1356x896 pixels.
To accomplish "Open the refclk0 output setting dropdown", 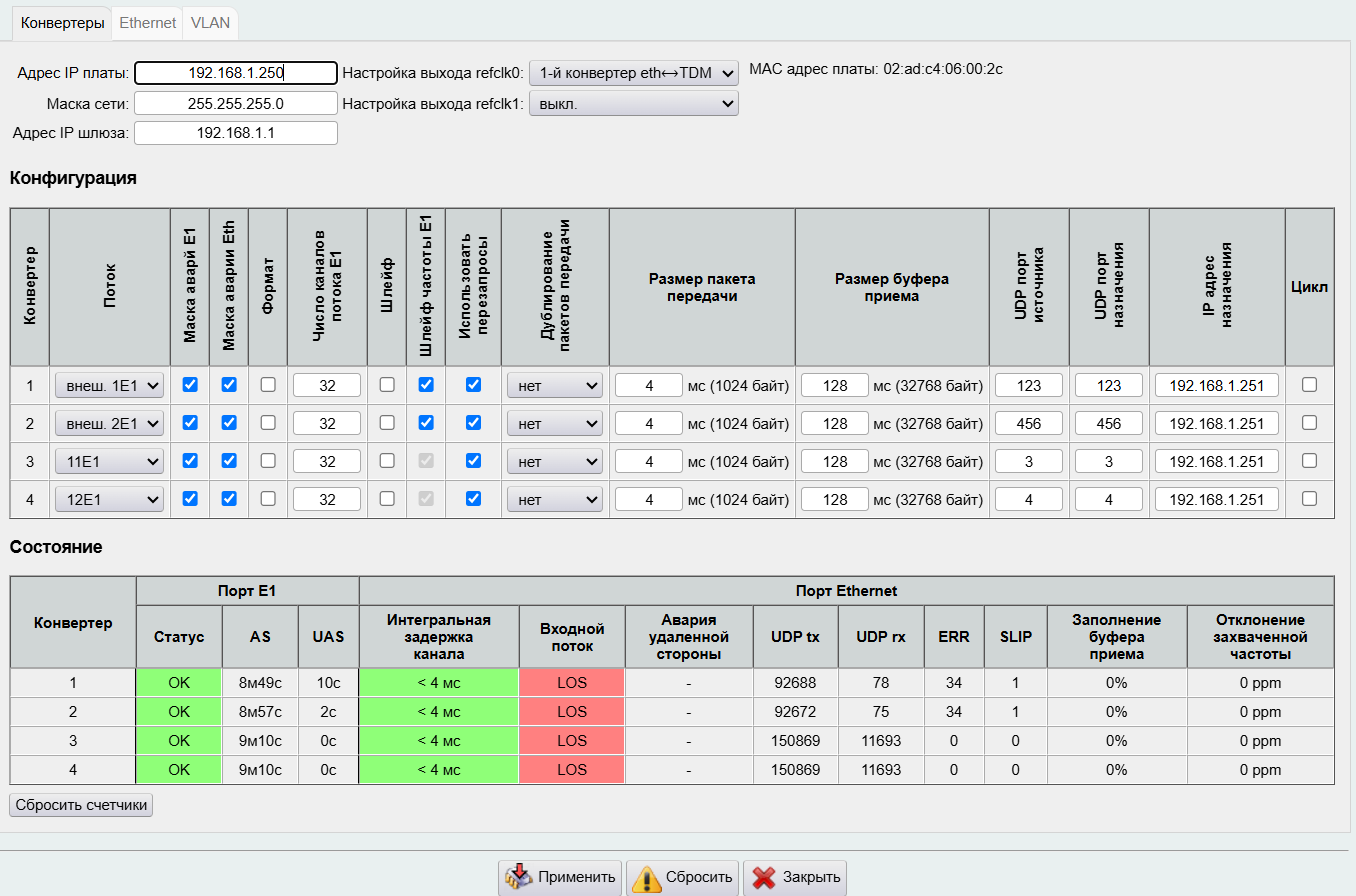I will 634,72.
